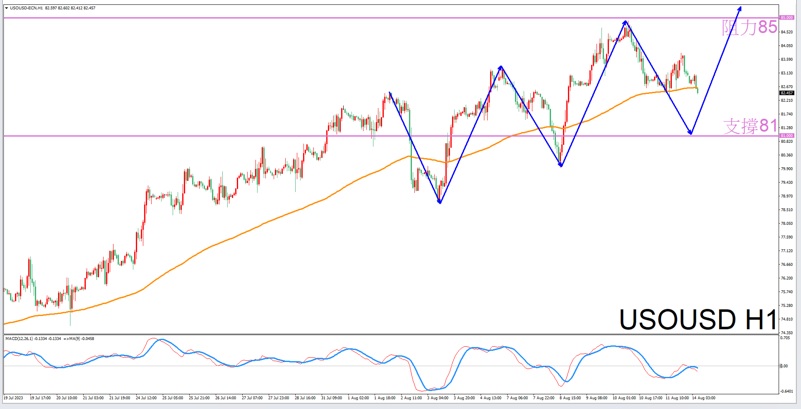Click the 81.000 support line price tag

786,135
